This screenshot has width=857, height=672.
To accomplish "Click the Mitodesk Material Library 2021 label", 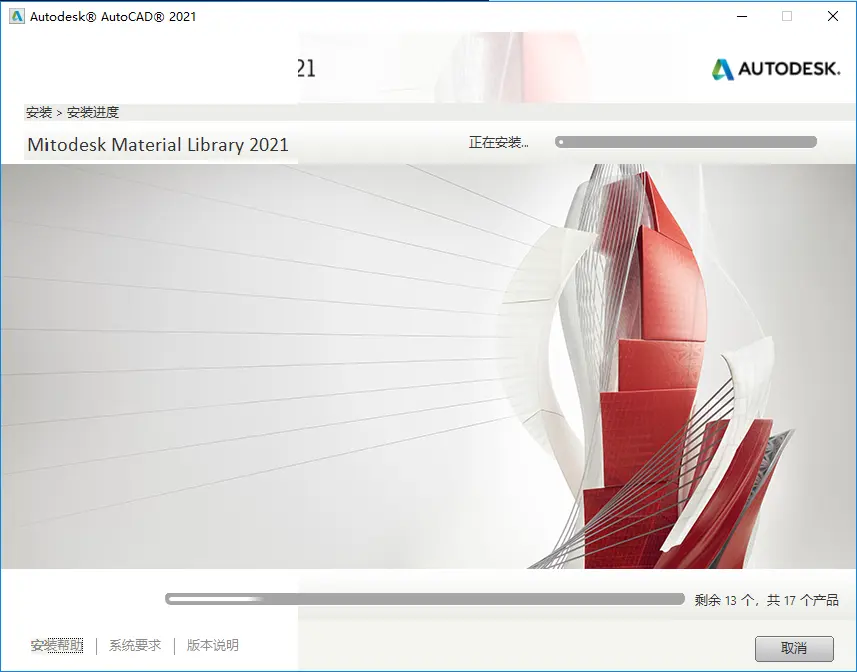I will click(x=158, y=145).
